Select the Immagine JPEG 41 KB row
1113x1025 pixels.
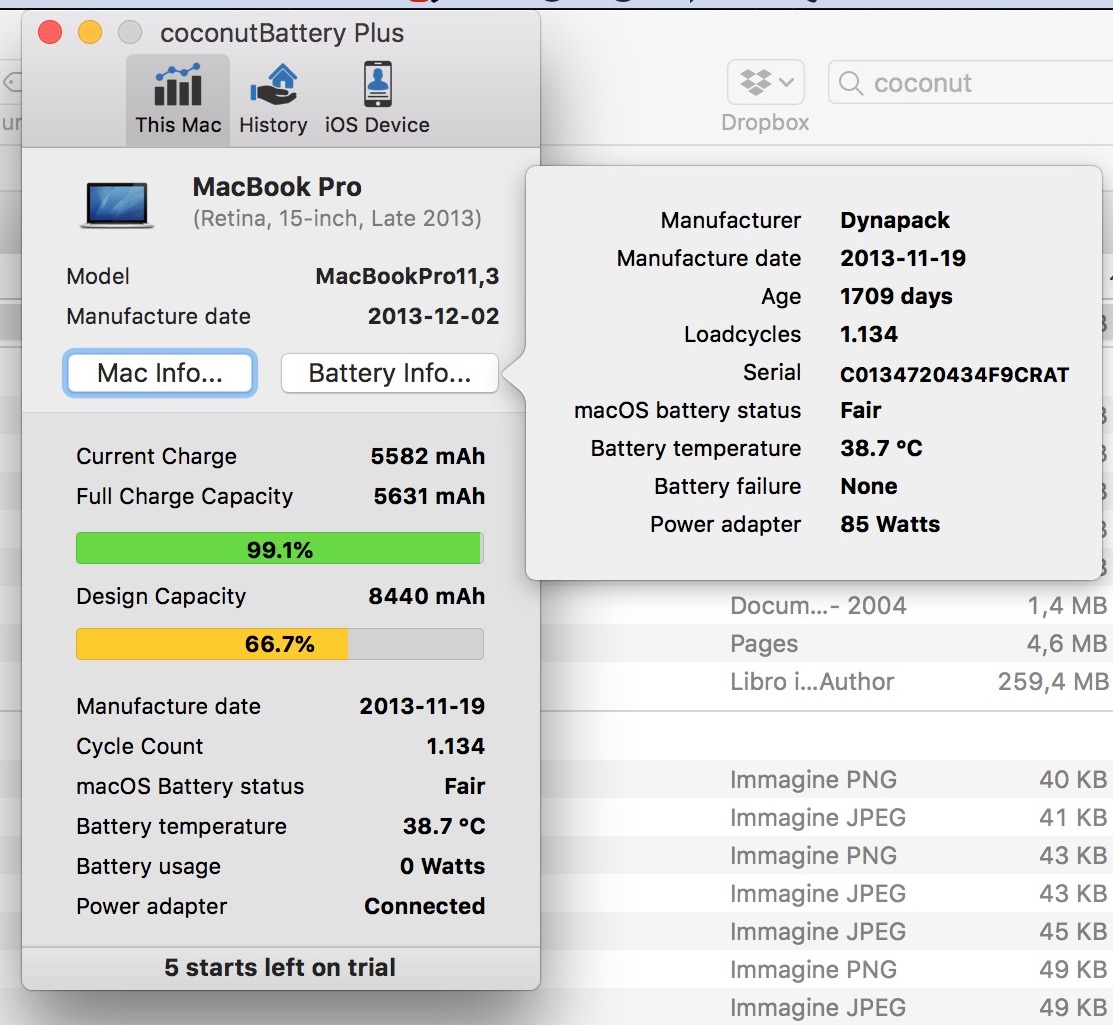tap(826, 817)
